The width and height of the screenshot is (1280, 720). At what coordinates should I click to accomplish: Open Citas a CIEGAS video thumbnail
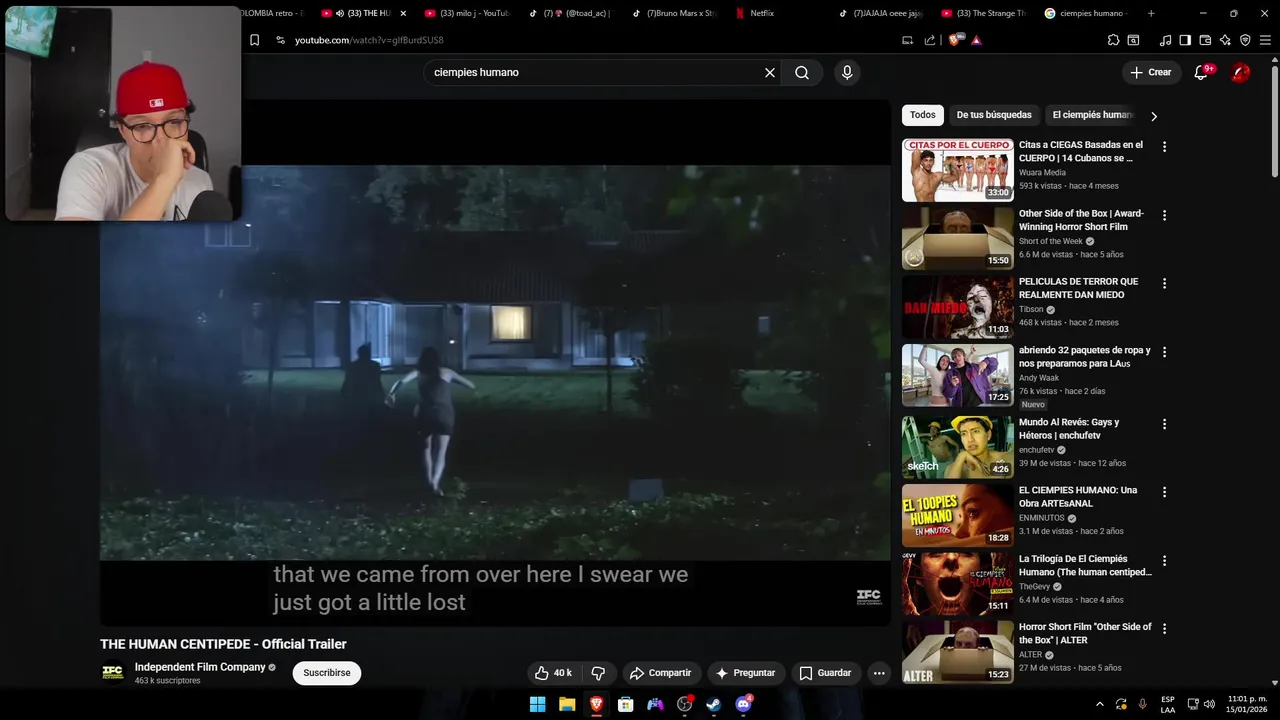pyautogui.click(x=958, y=170)
